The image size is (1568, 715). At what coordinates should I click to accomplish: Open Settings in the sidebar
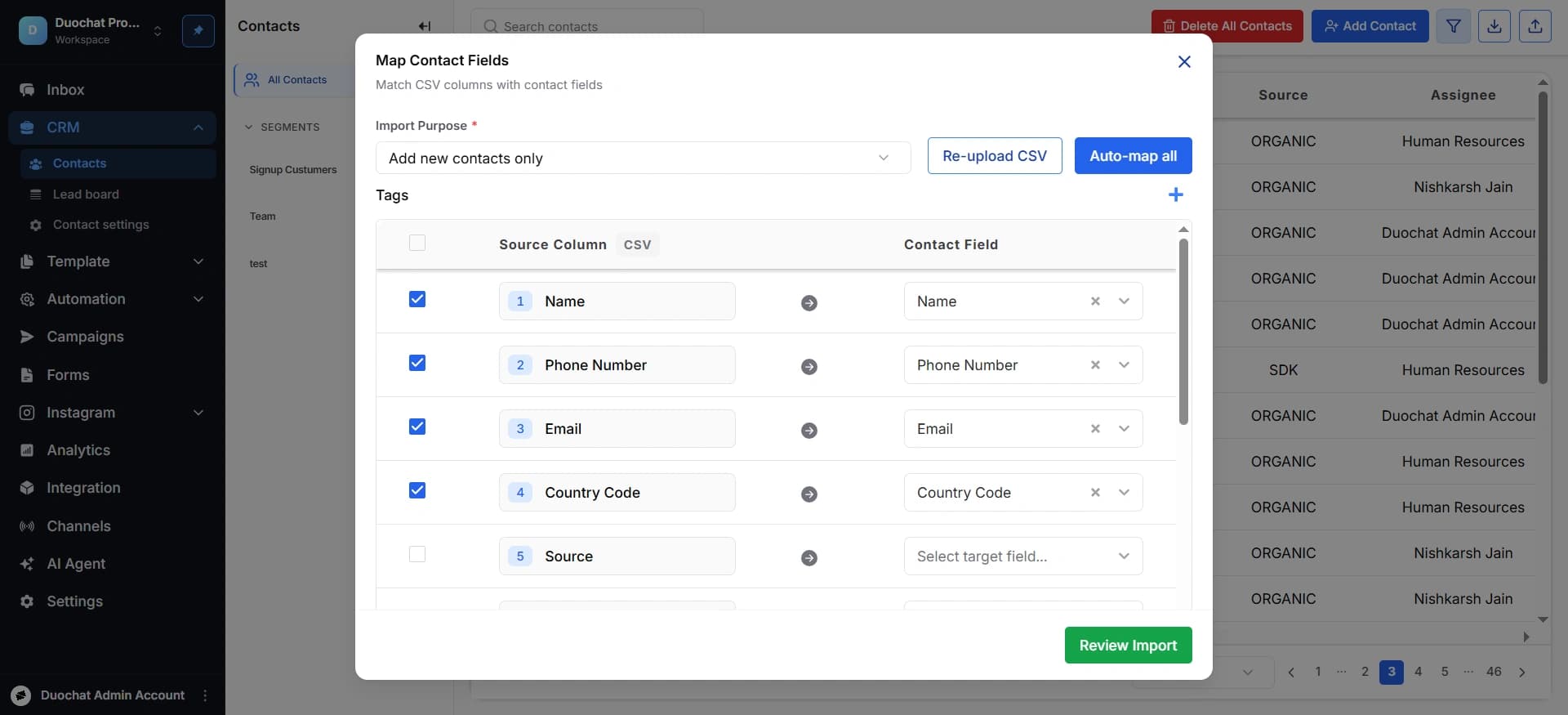point(113,601)
